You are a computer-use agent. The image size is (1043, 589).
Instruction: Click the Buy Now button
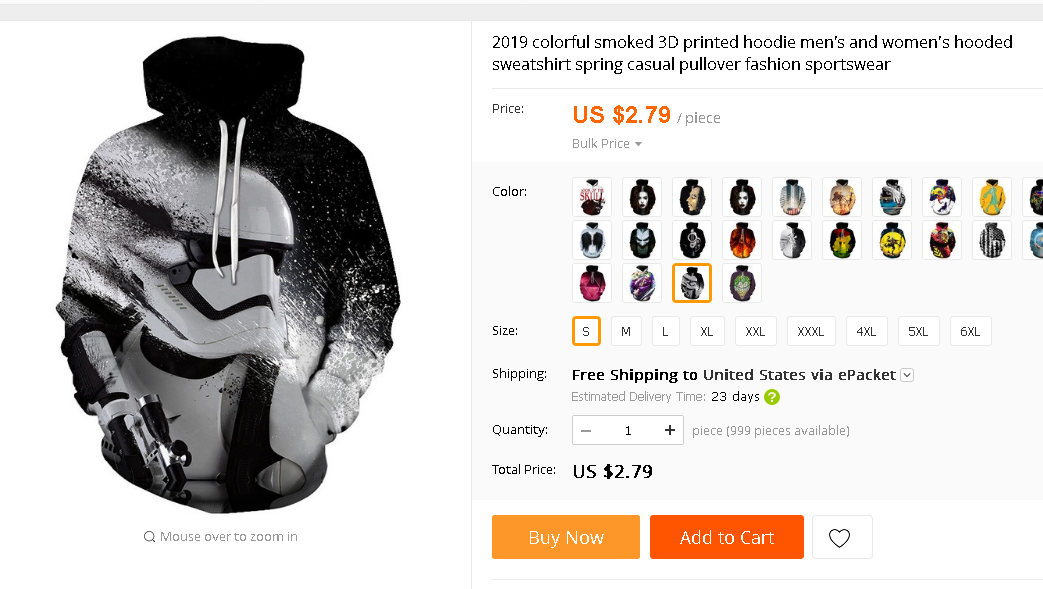click(566, 537)
